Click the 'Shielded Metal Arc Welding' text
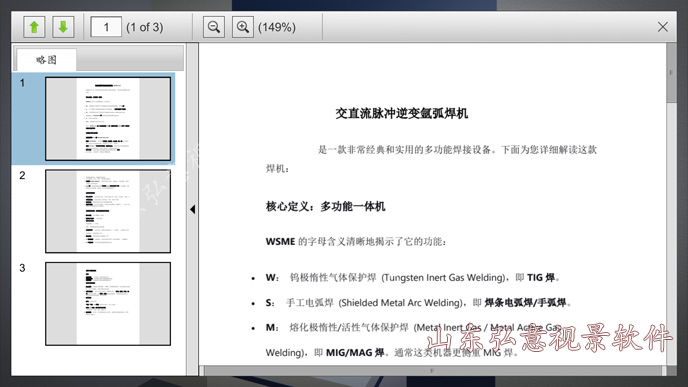Screen dimensions: 688x387 (x=400, y=303)
